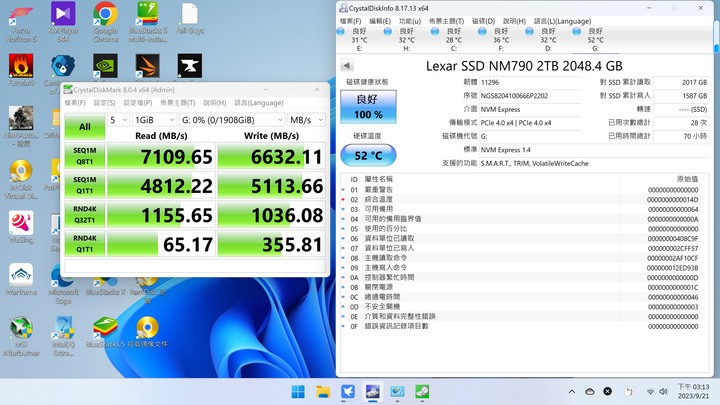Open the gold disc mount-image desktop icon
The image size is (720, 405).
pos(147,332)
